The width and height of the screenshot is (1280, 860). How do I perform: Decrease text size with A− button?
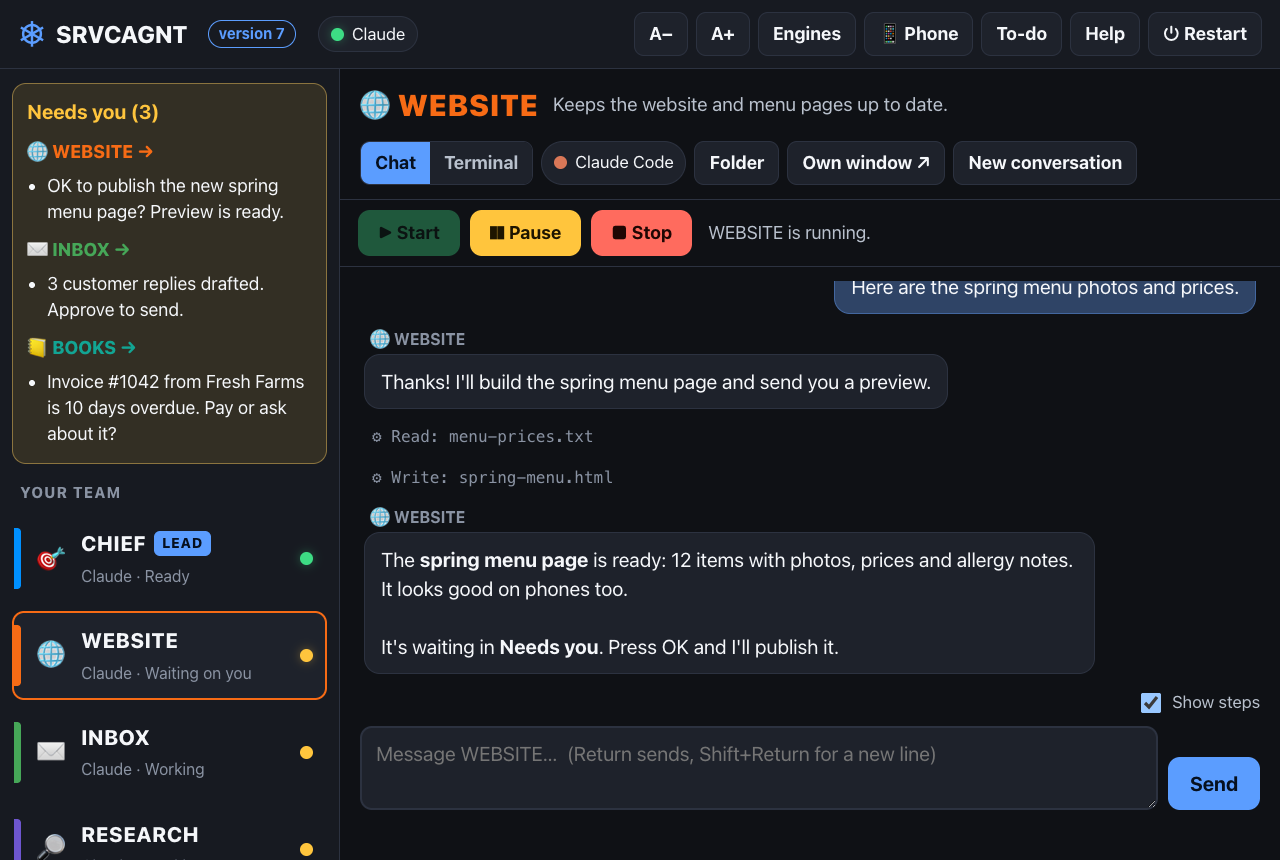tap(661, 34)
